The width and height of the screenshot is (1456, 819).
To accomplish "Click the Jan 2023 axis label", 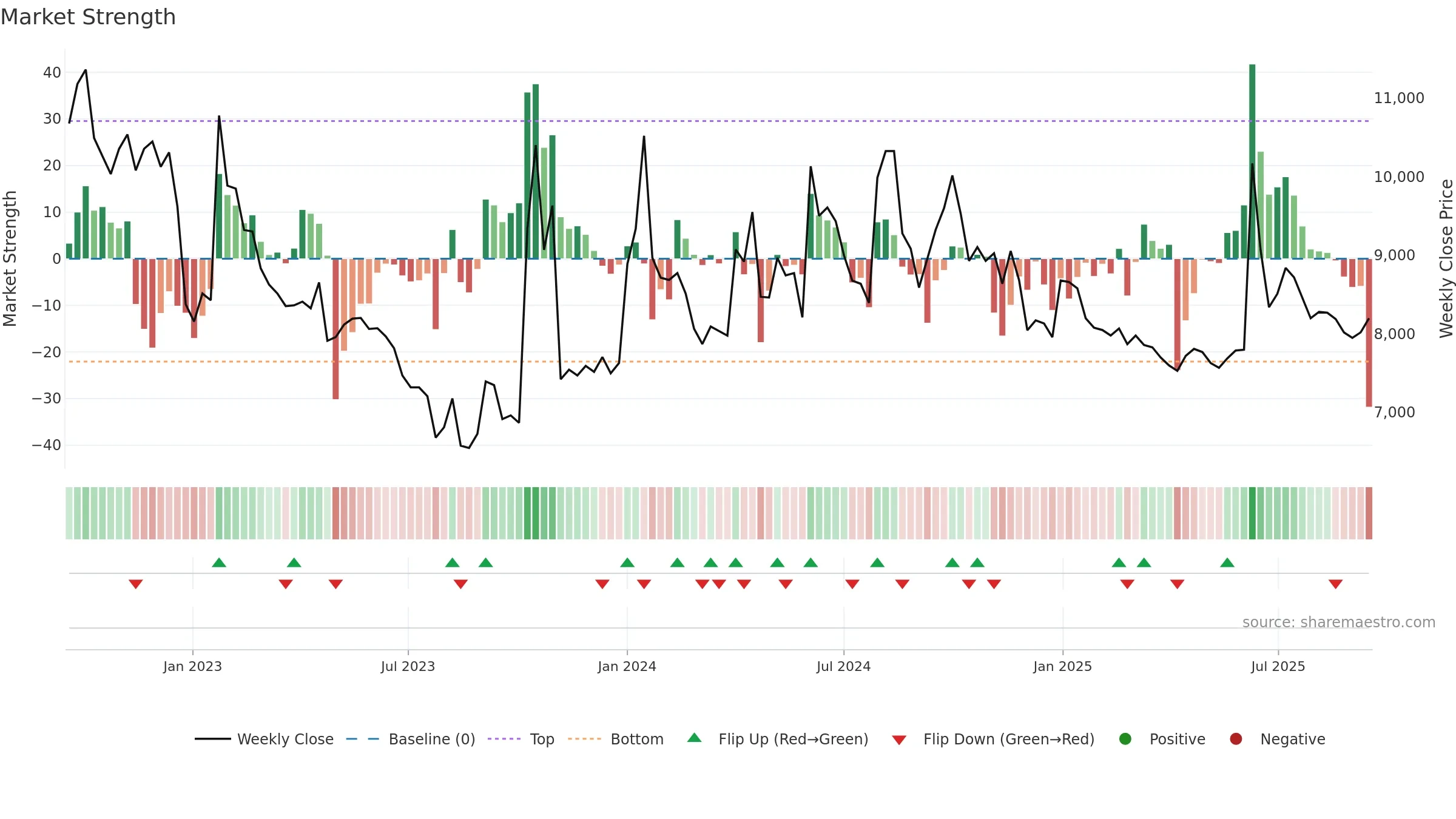I will 192,666.
